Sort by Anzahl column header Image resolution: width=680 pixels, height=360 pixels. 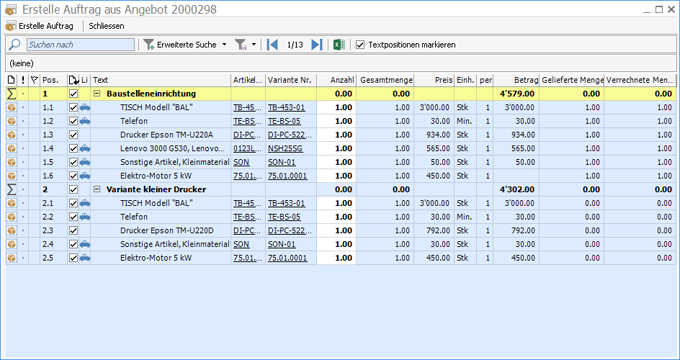[337, 80]
